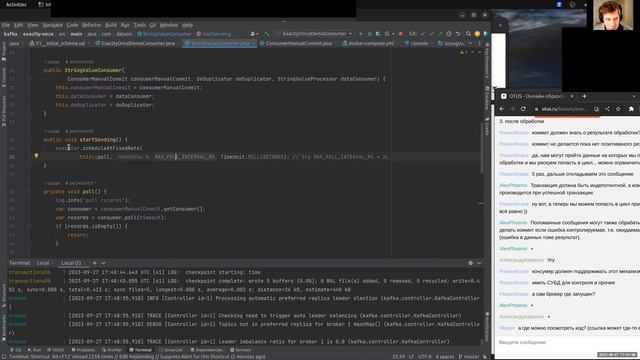Open the Problems tool window button
Viewport: 640px width, 360px height.
click(83, 350)
